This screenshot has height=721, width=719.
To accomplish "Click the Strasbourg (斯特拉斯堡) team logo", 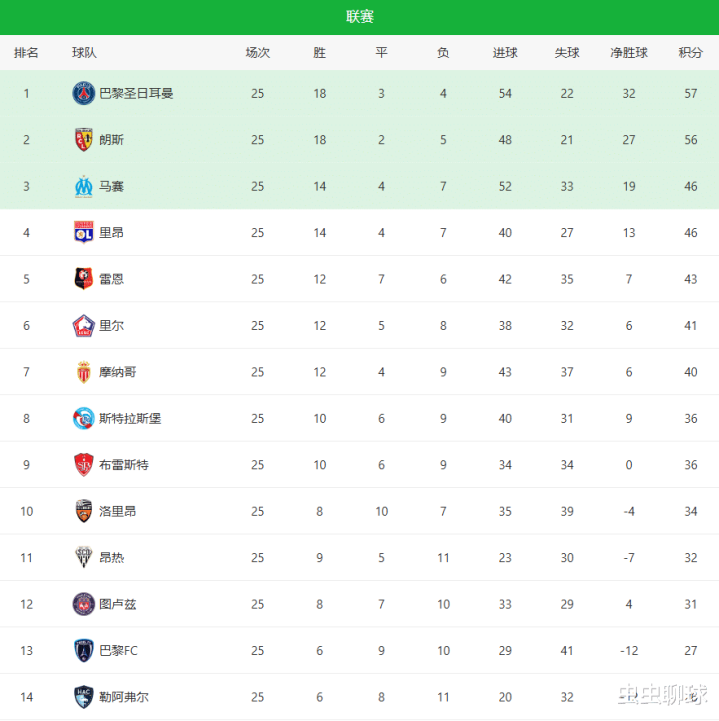I will tap(84, 418).
